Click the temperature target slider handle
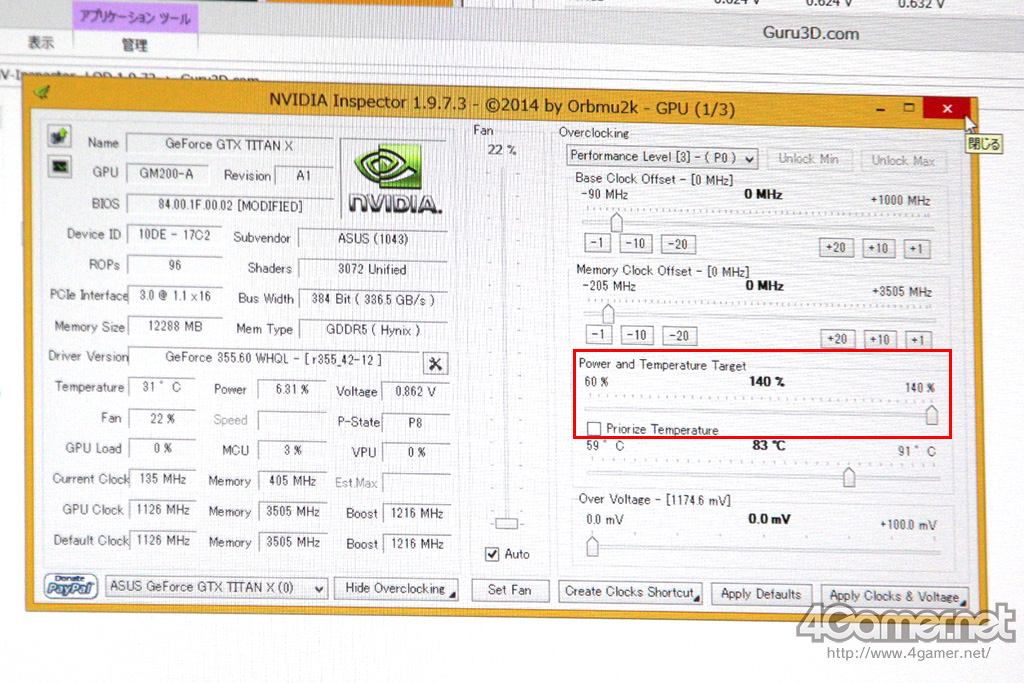 point(849,477)
